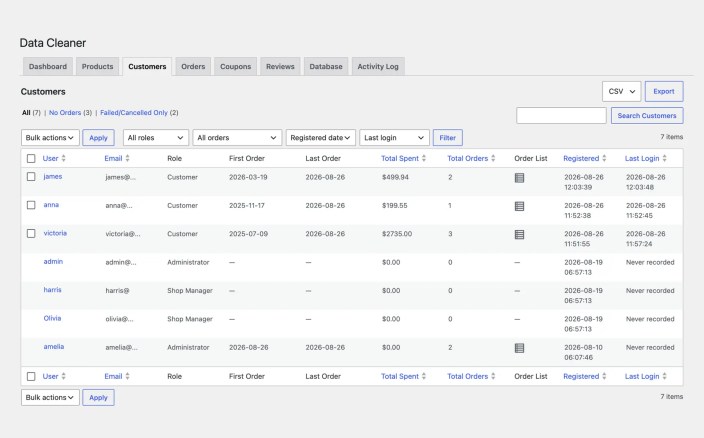Tick the select-all checkbox in table footer

[31, 376]
